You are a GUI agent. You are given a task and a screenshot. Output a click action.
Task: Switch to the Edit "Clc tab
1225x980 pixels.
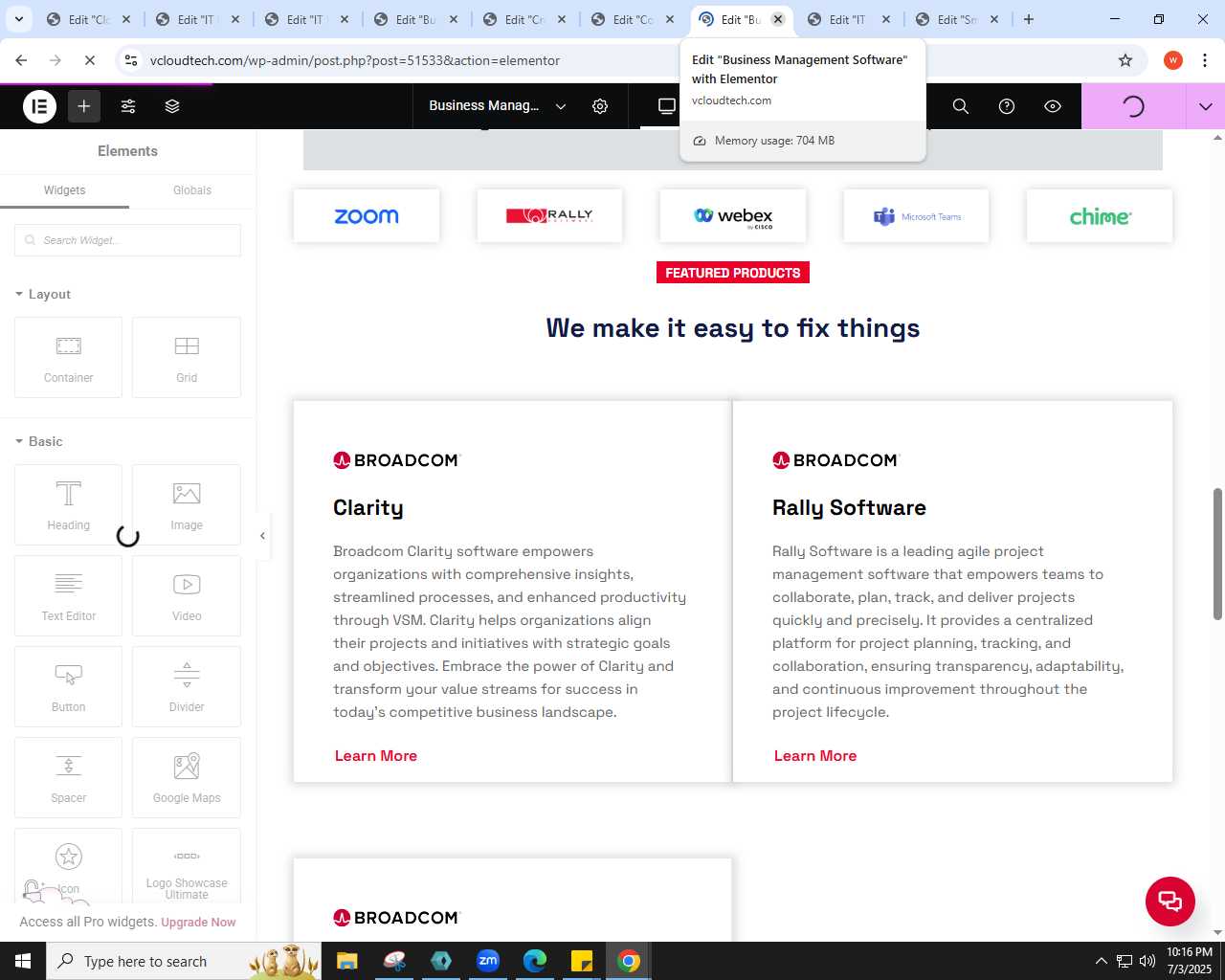point(89,19)
